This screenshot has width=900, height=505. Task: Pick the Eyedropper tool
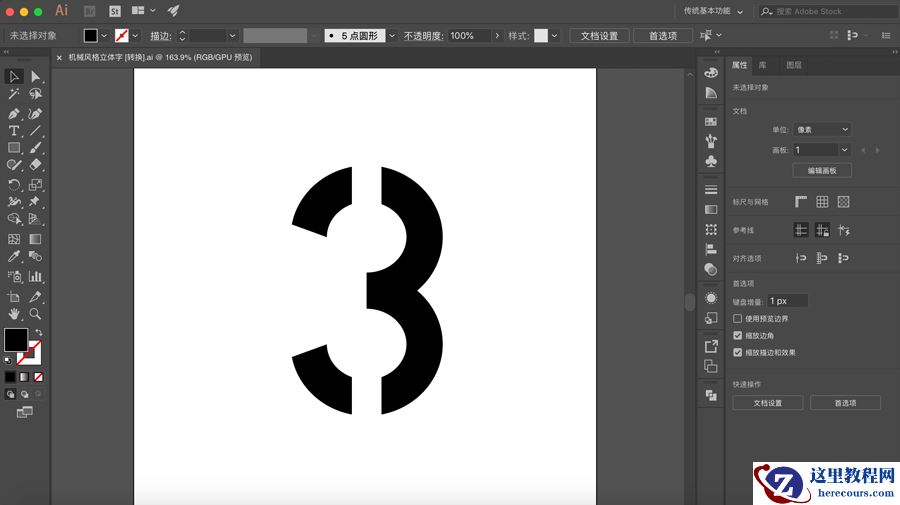point(14,257)
